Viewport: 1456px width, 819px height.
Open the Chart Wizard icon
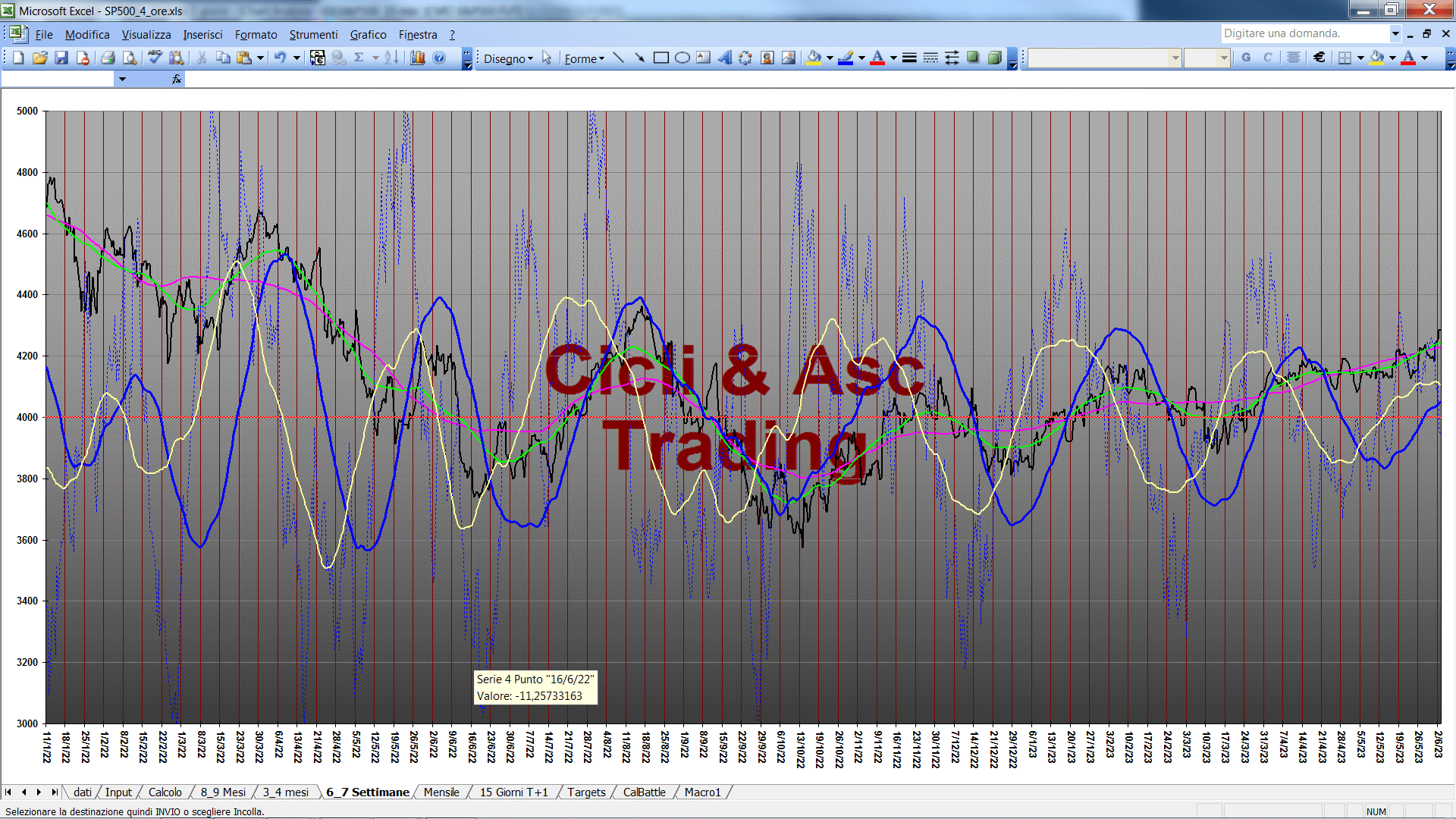(417, 58)
